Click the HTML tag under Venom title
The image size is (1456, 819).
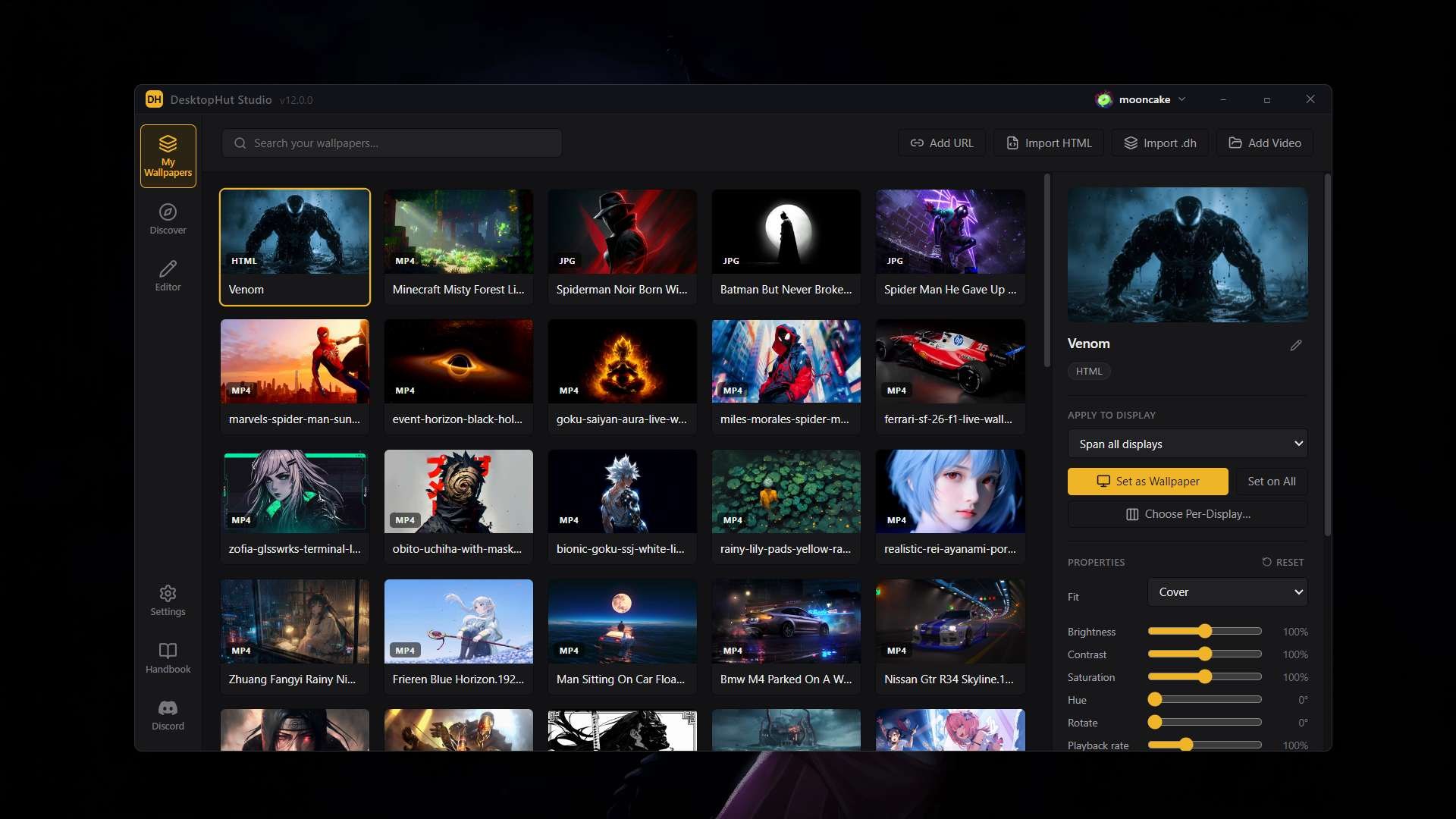pos(1089,372)
